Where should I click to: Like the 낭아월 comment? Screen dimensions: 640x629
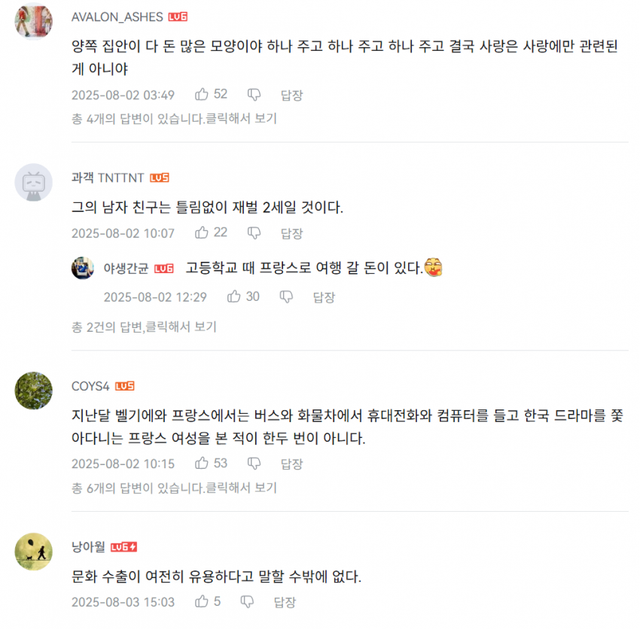click(202, 602)
